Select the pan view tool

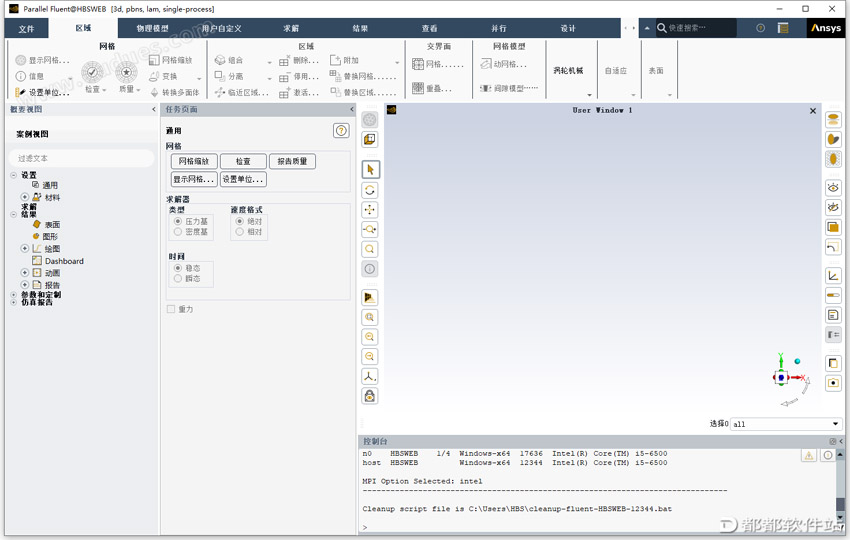click(370, 210)
